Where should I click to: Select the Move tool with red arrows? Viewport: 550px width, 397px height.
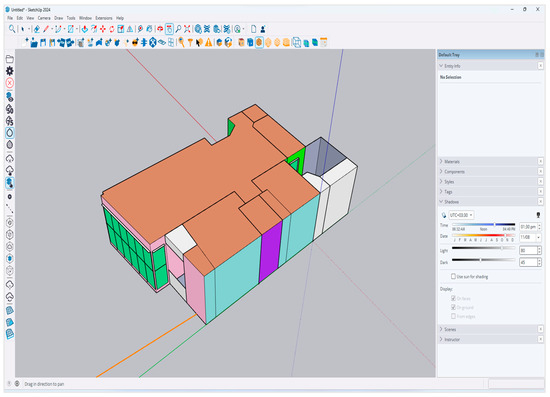click(103, 29)
